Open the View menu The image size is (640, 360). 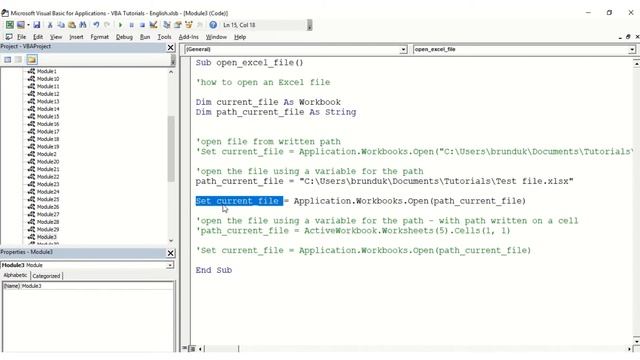tap(56, 37)
